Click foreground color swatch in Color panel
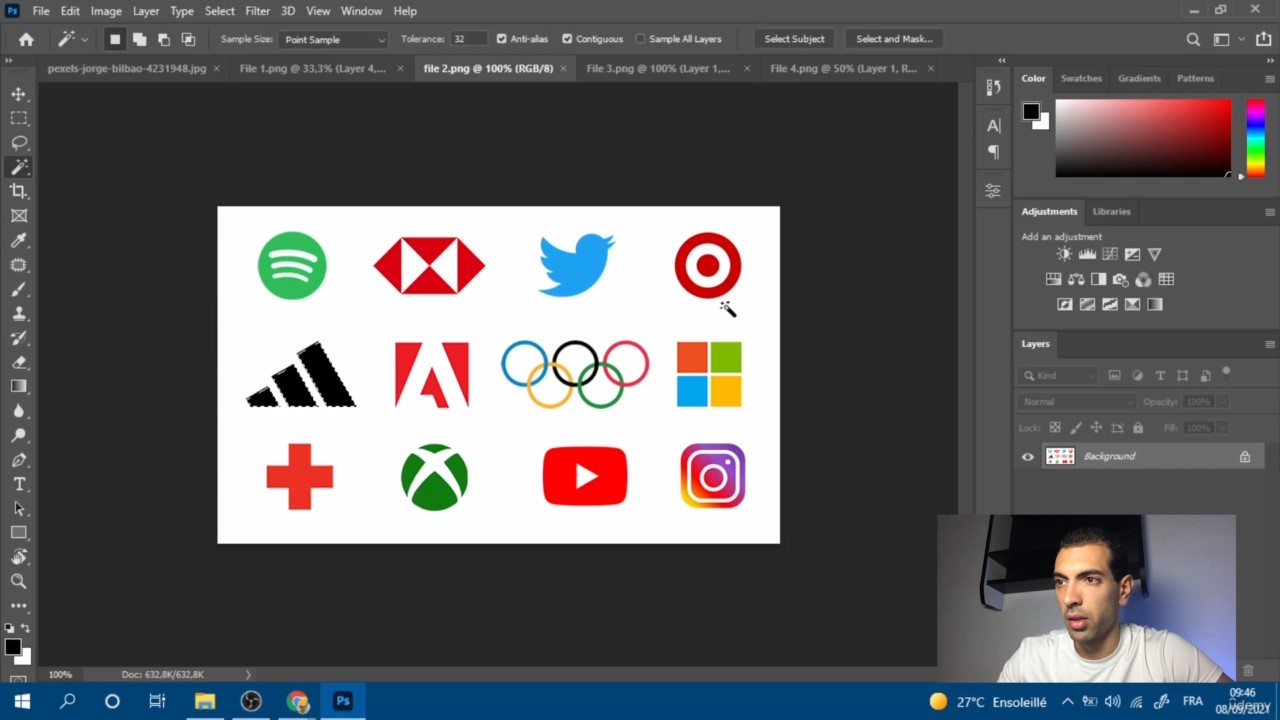The image size is (1280, 720). click(x=1031, y=111)
